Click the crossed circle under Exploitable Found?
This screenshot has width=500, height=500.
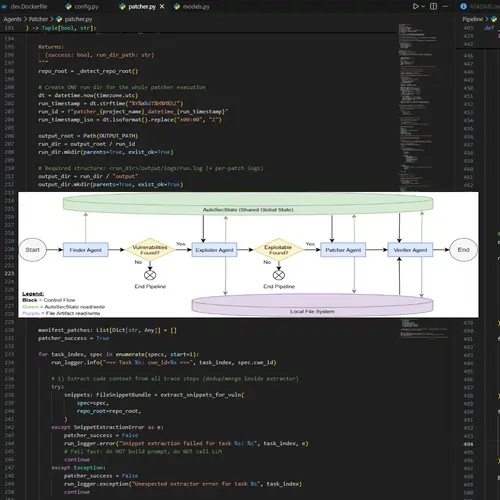pos(279,275)
